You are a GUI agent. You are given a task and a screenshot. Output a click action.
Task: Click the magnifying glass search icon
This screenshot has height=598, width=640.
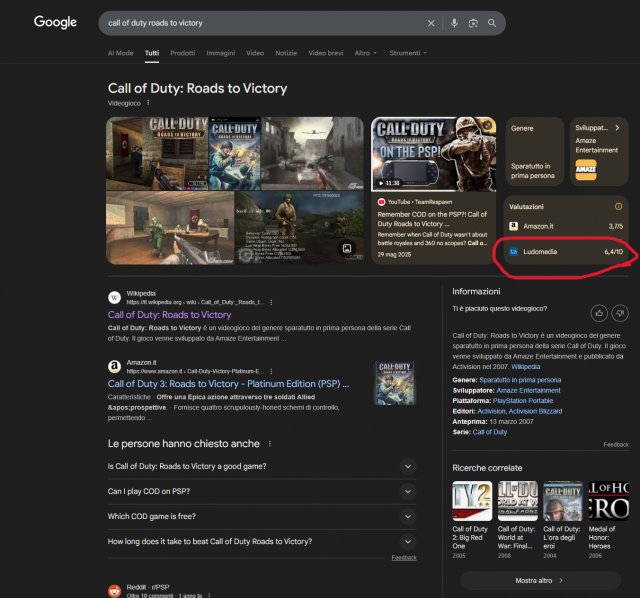(491, 23)
